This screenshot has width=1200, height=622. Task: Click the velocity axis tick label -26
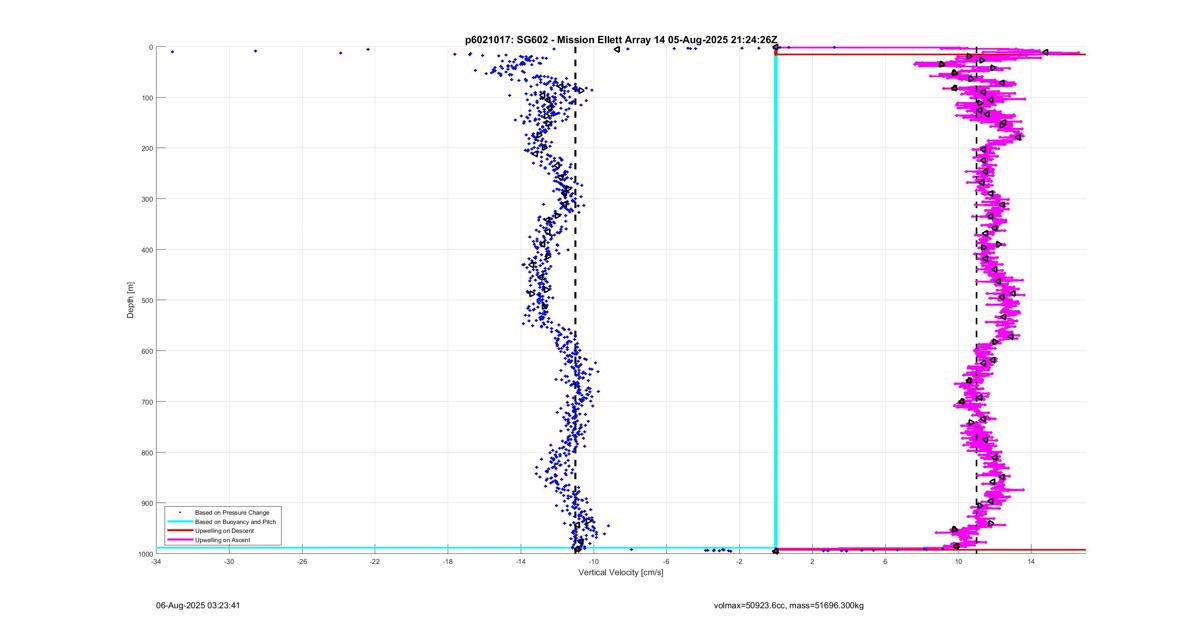coord(302,562)
